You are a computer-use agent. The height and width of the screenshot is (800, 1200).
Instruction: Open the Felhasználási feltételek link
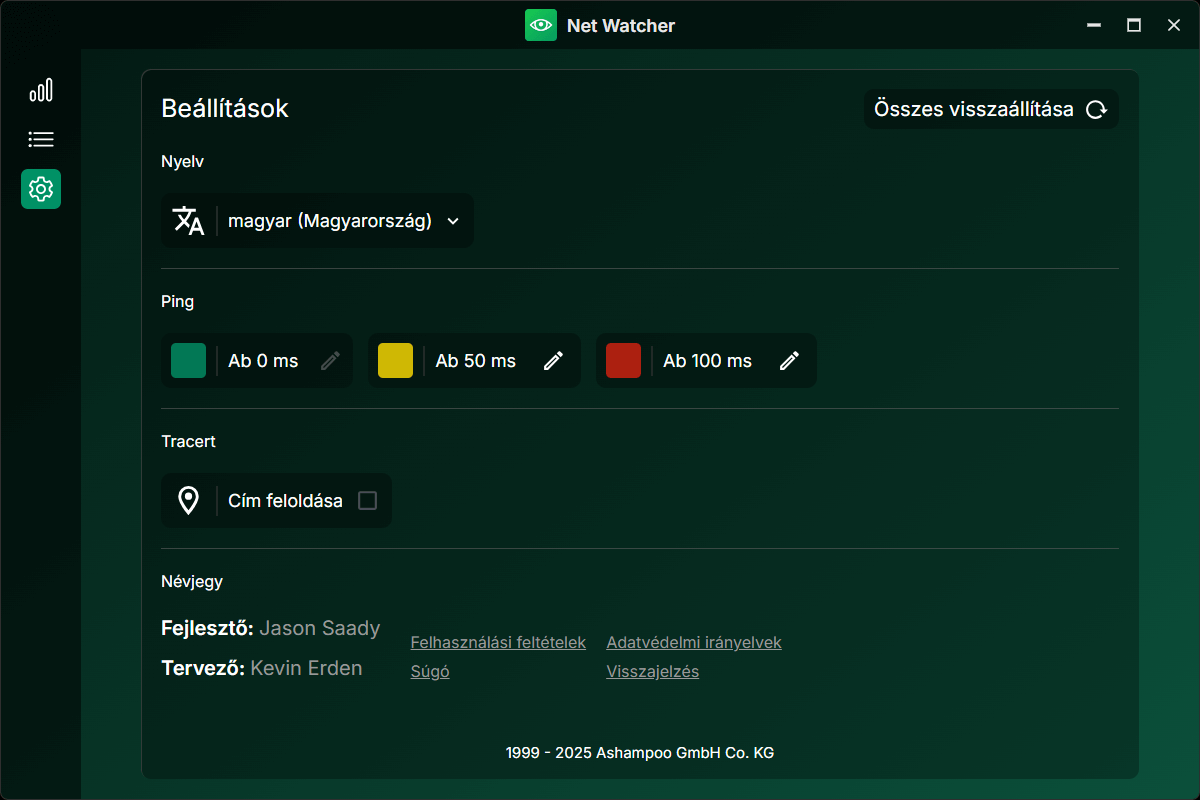click(x=497, y=642)
